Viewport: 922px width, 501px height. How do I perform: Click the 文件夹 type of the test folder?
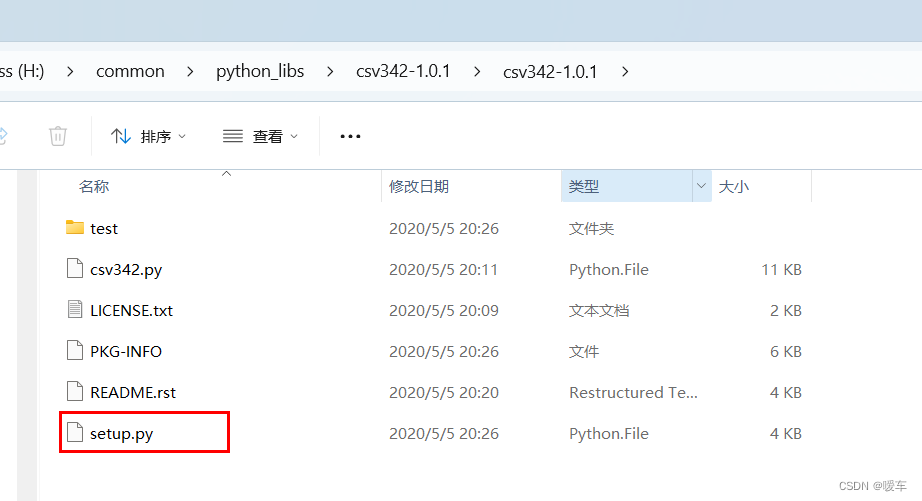pyautogui.click(x=592, y=229)
